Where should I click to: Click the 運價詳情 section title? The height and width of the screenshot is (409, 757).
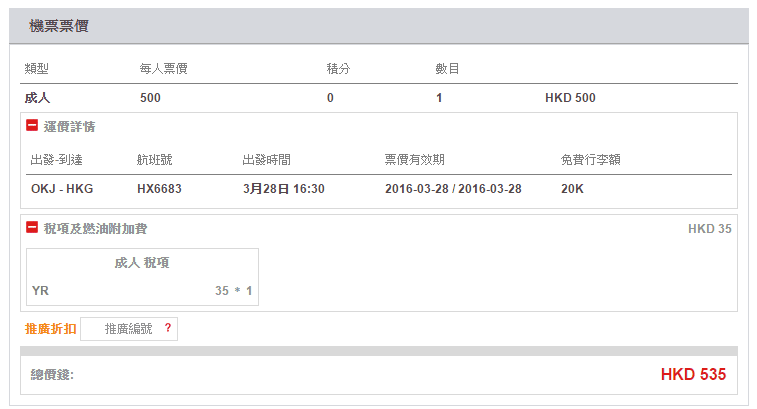pyautogui.click(x=70, y=127)
